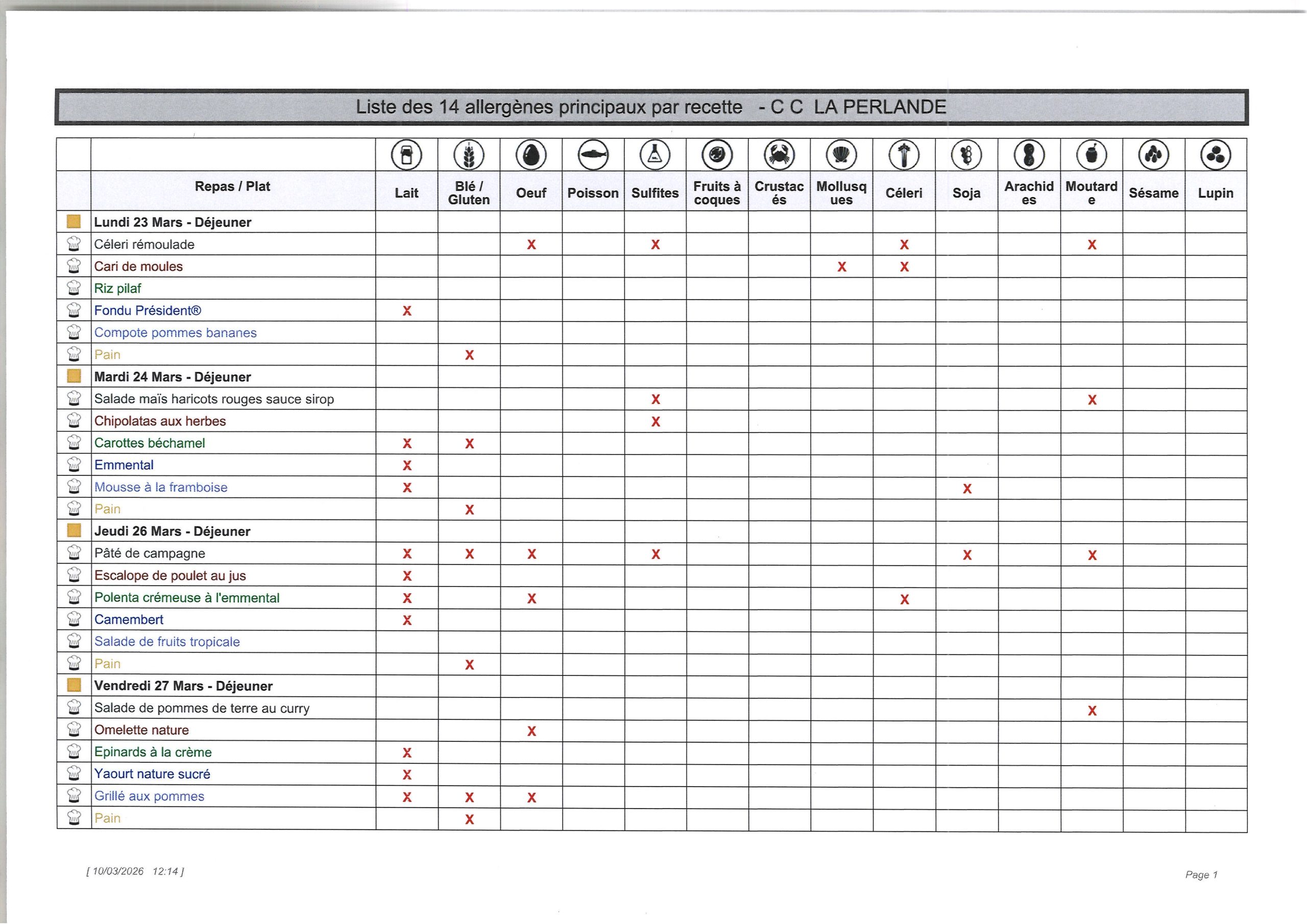The height and width of the screenshot is (924, 1307).
Task: Click the mustard jar icon
Action: (1091, 155)
